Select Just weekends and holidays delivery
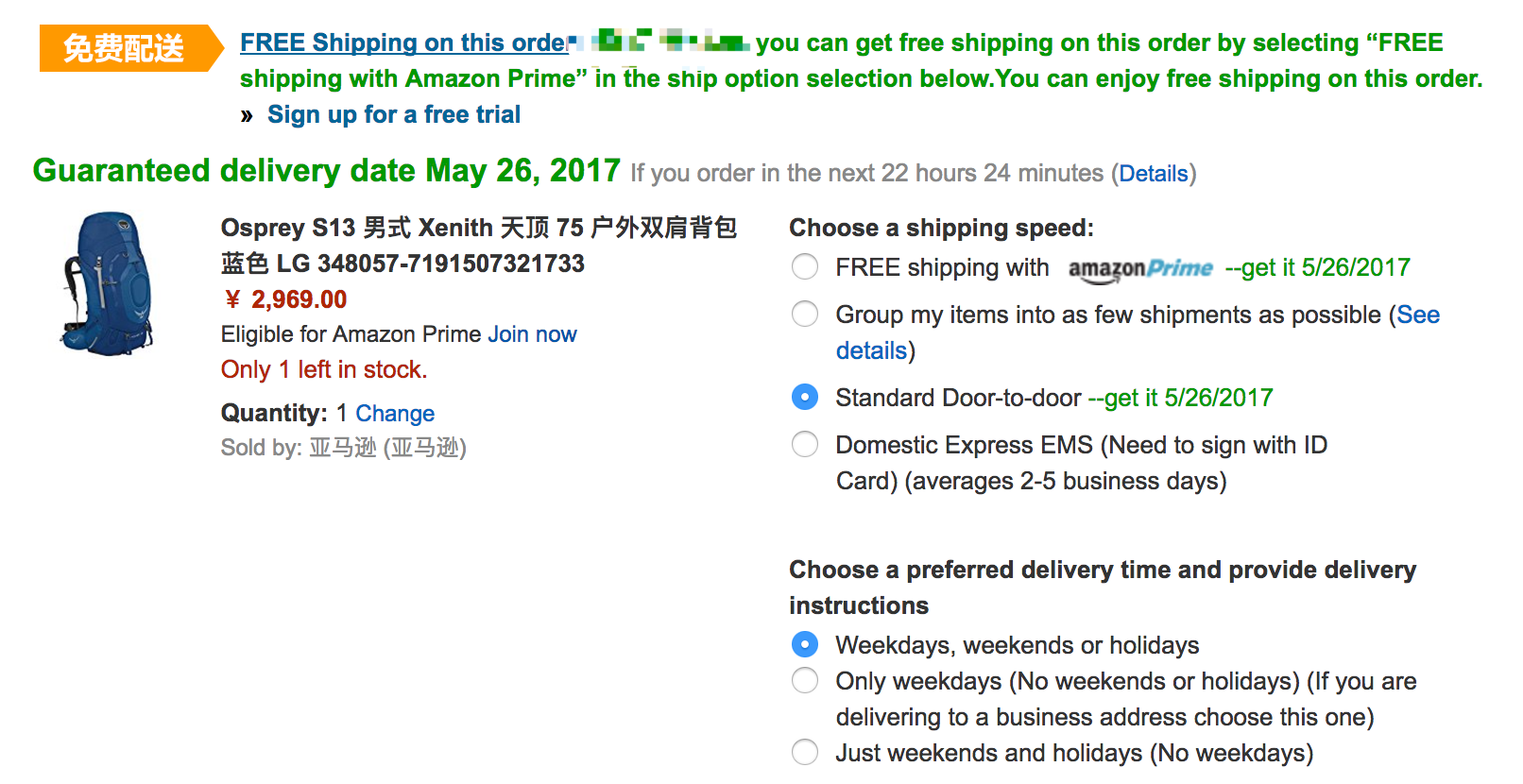1523x784 pixels. (x=805, y=753)
